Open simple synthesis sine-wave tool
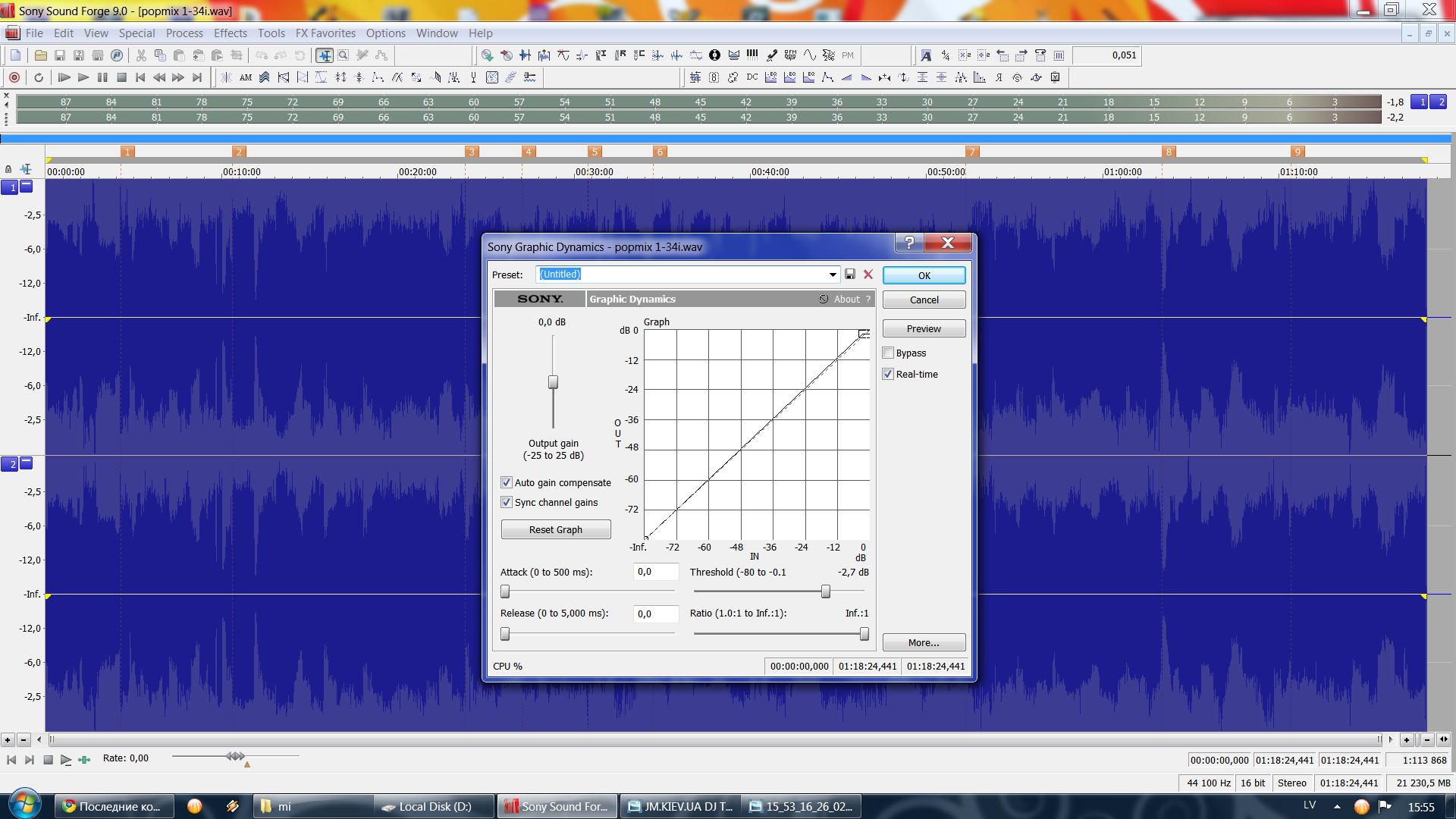1456x819 pixels. pyautogui.click(x=809, y=55)
